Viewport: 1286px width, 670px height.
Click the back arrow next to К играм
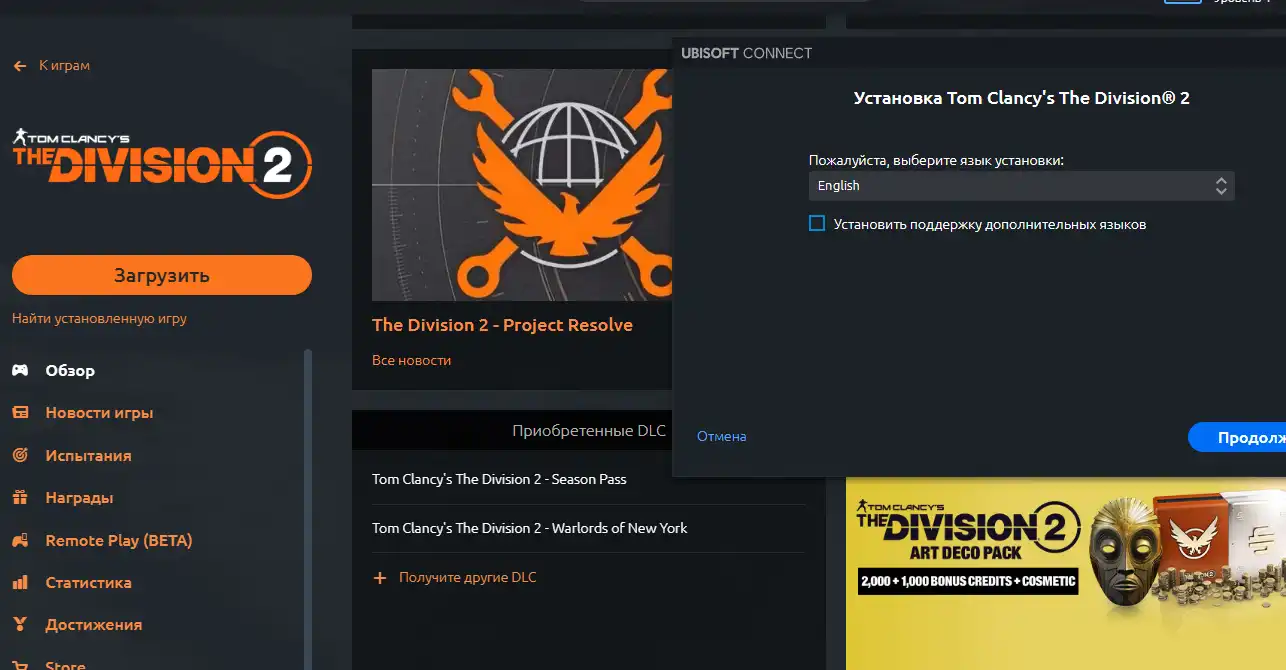coord(20,65)
